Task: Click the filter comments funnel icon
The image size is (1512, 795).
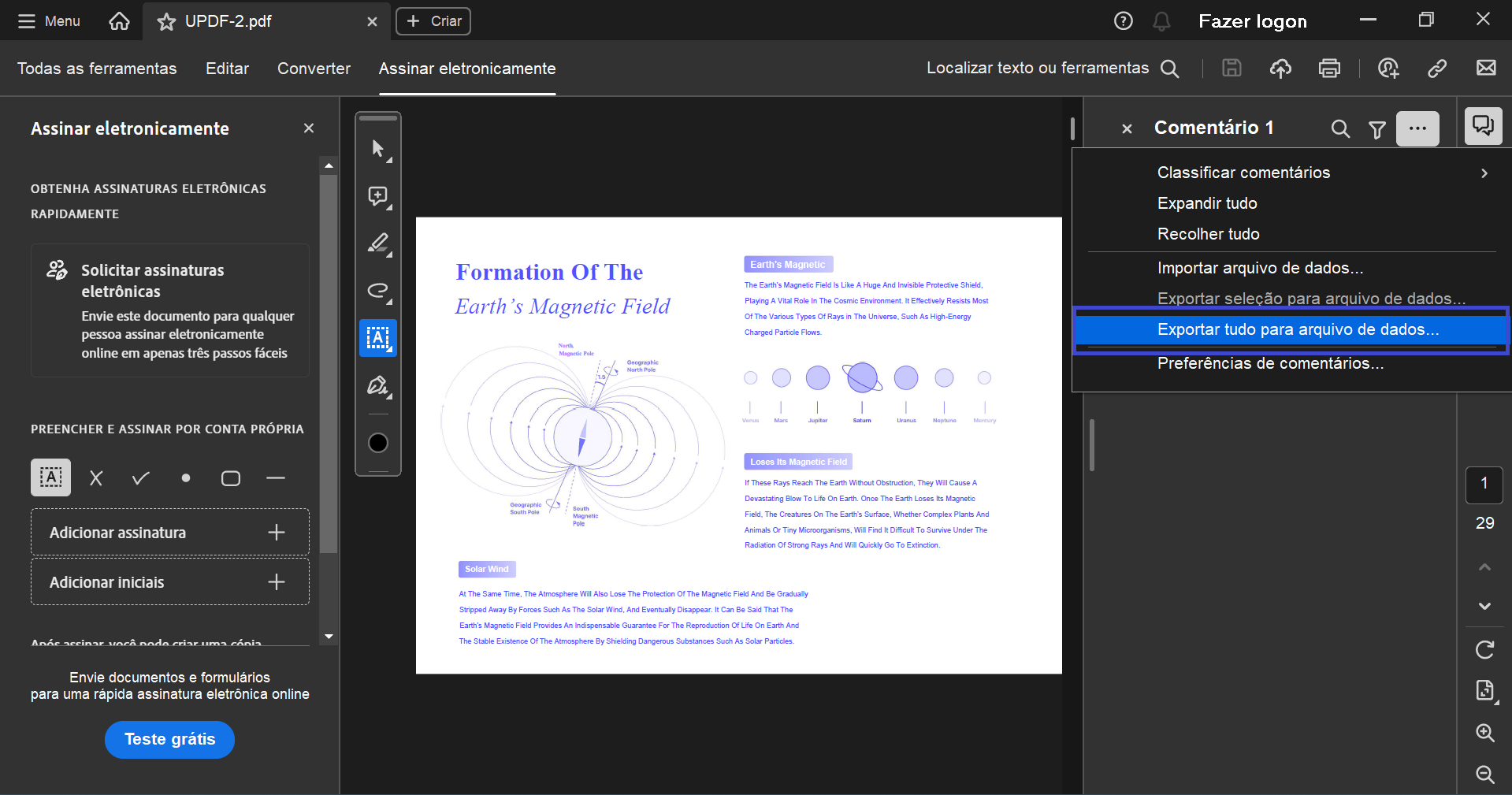Action: (x=1376, y=129)
